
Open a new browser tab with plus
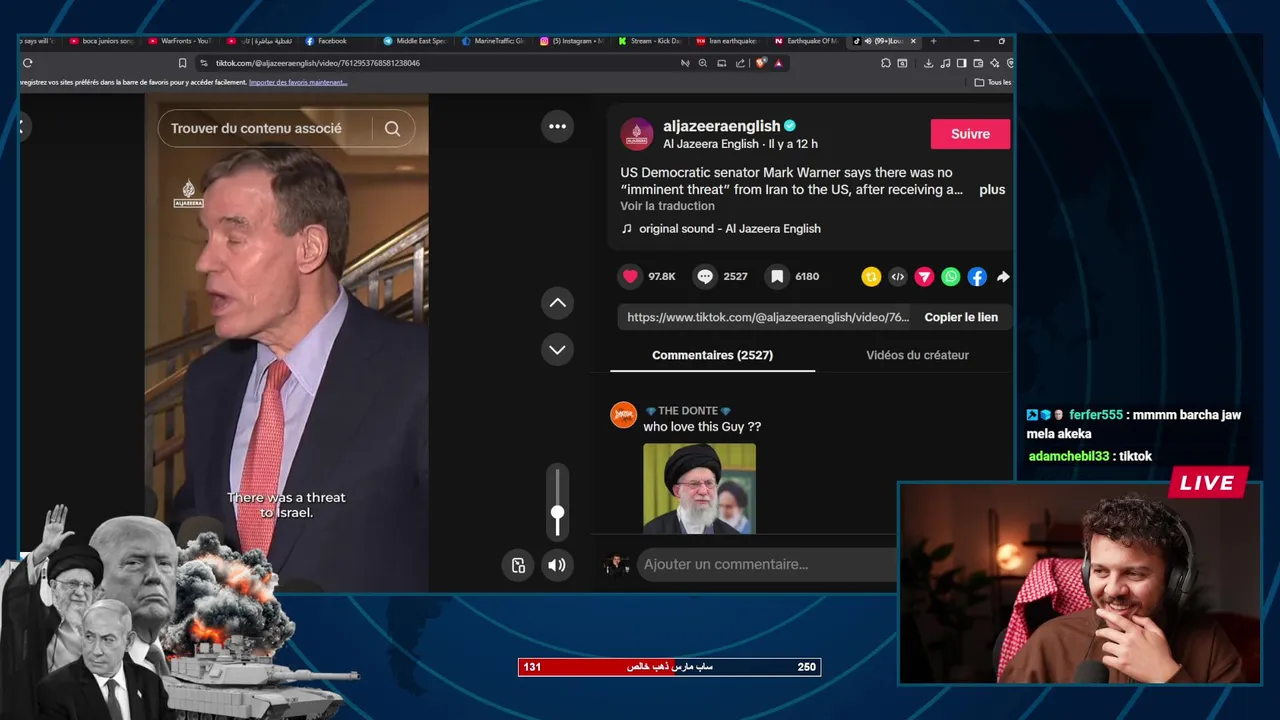tap(933, 41)
